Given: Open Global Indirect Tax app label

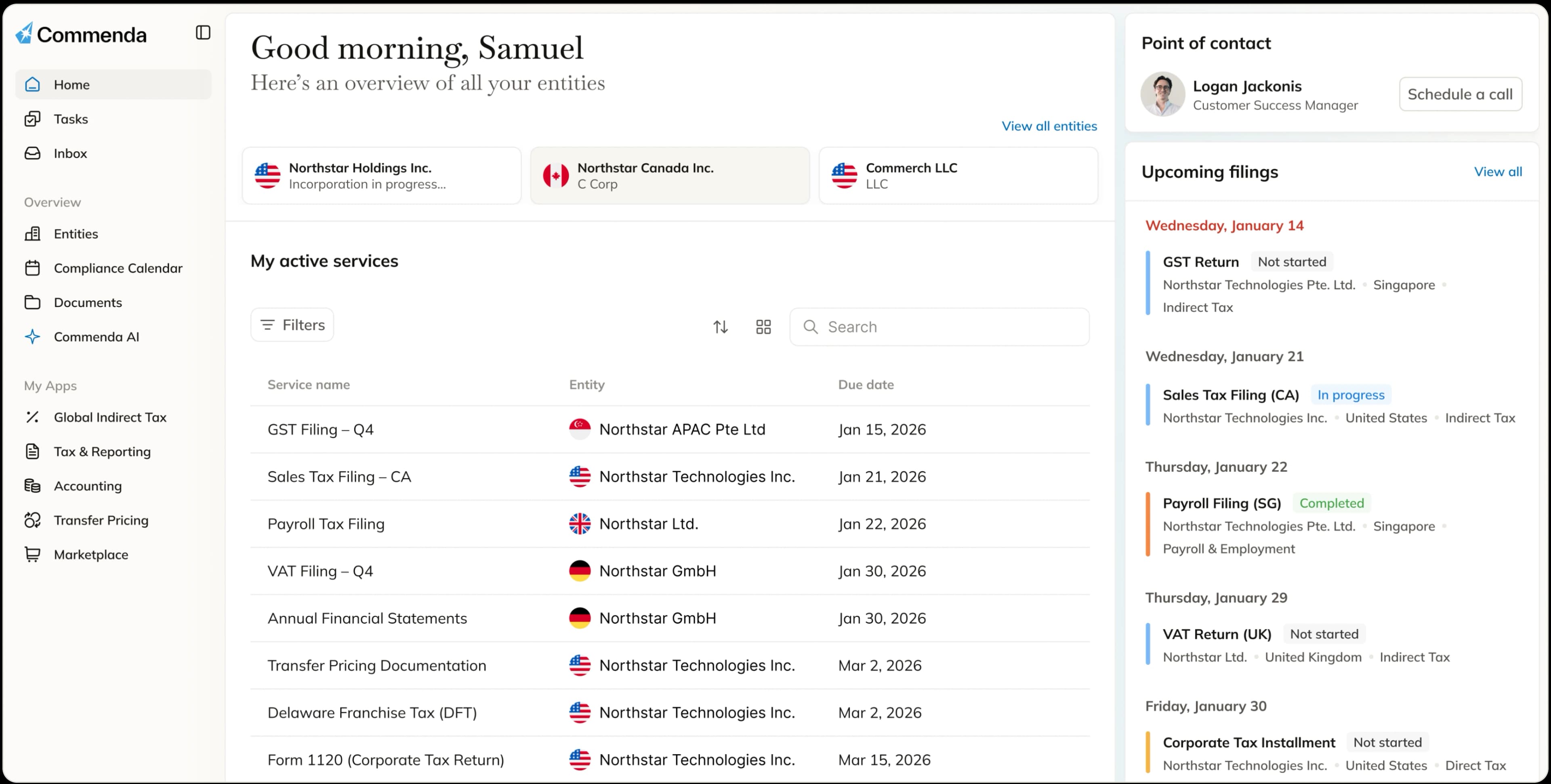Looking at the screenshot, I should pyautogui.click(x=110, y=417).
